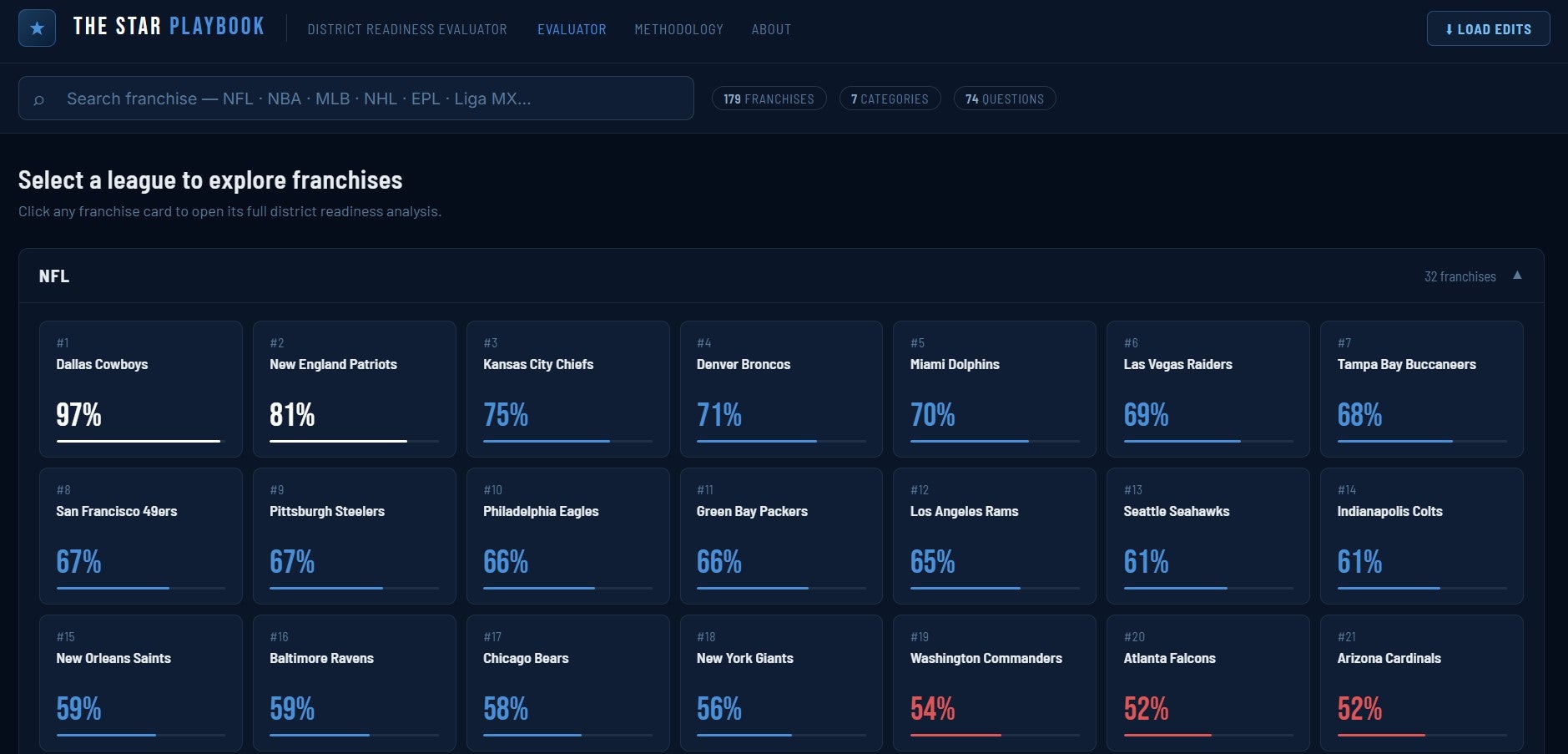Click District Readiness Evaluator label

[407, 29]
